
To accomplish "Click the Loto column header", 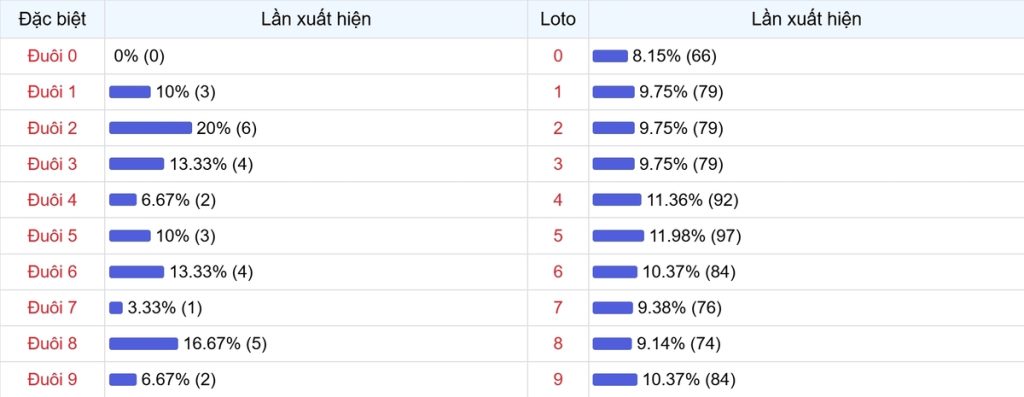I will [x=558, y=19].
